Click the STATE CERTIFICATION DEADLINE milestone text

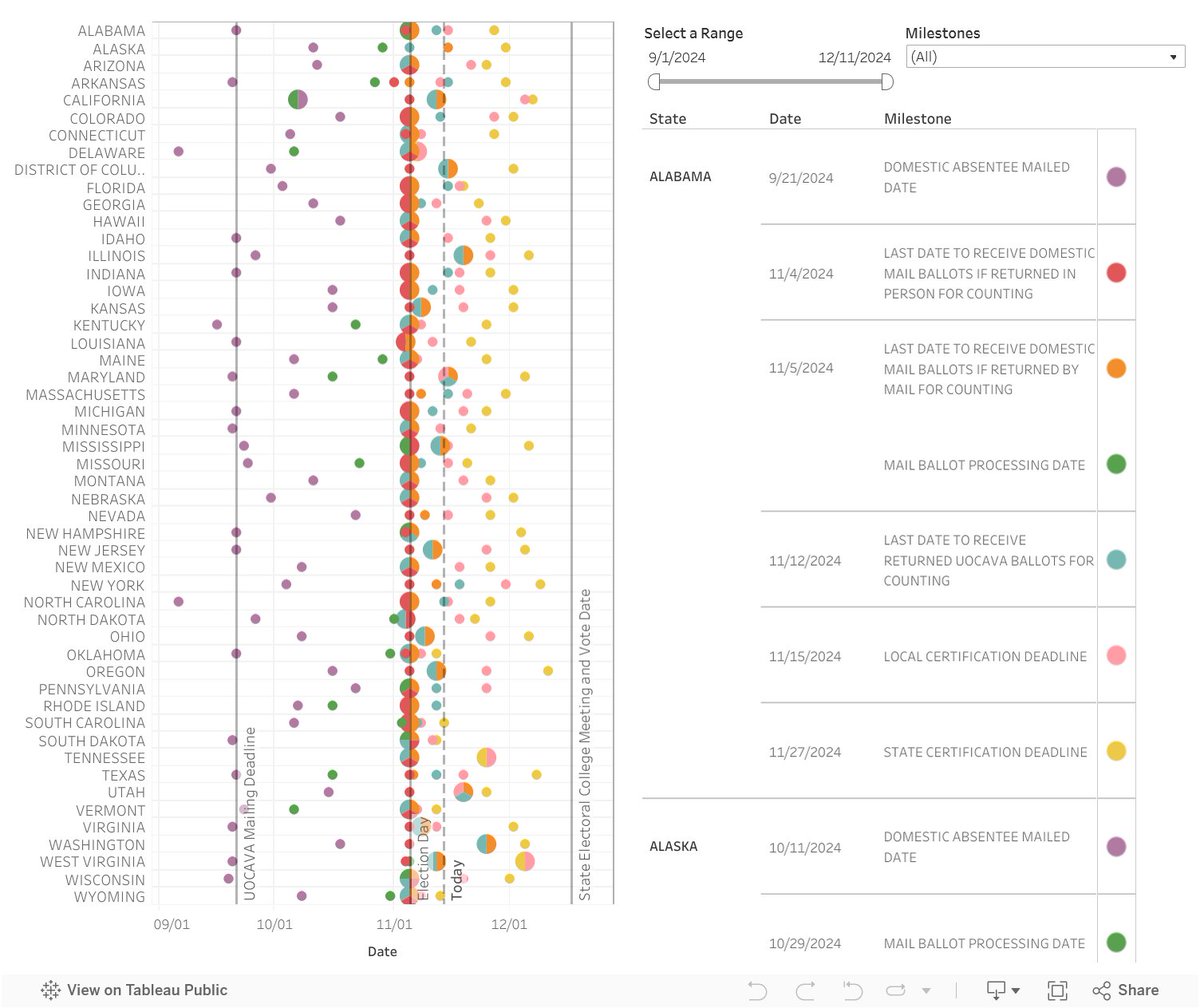click(985, 752)
